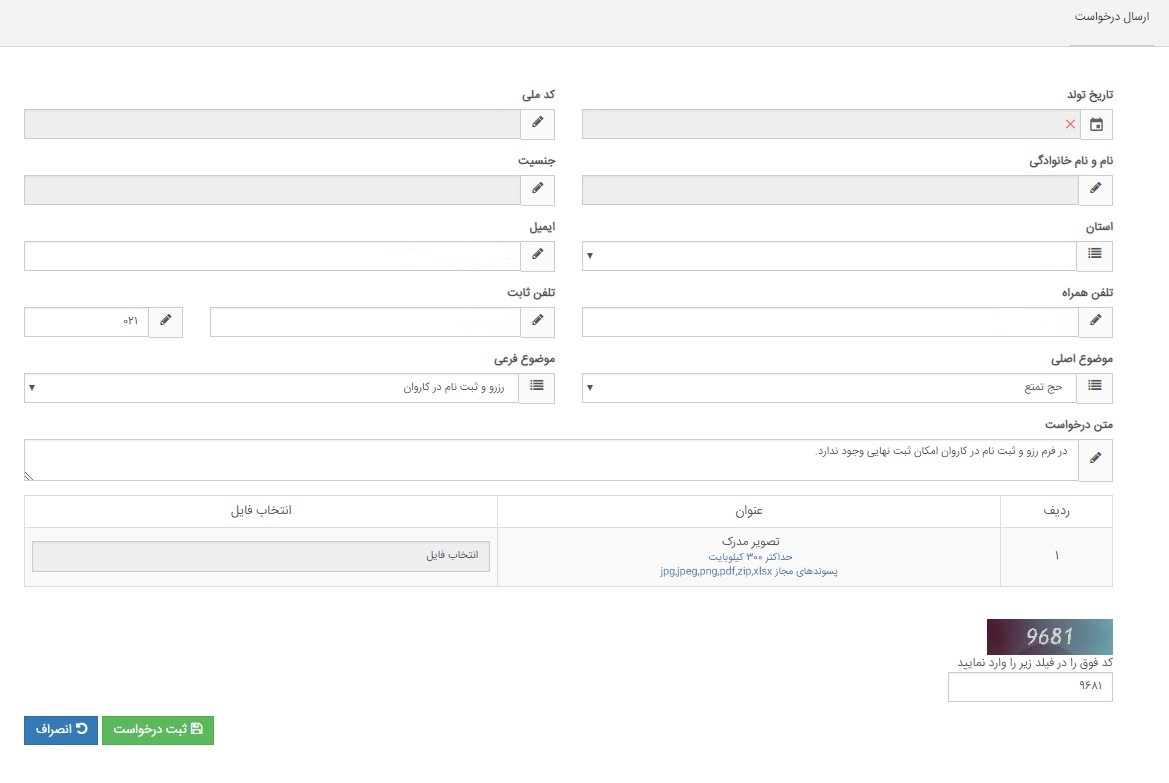The image size is (1169, 783).
Task: Click the pencil icon for mobile phone field
Action: coord(1096,321)
